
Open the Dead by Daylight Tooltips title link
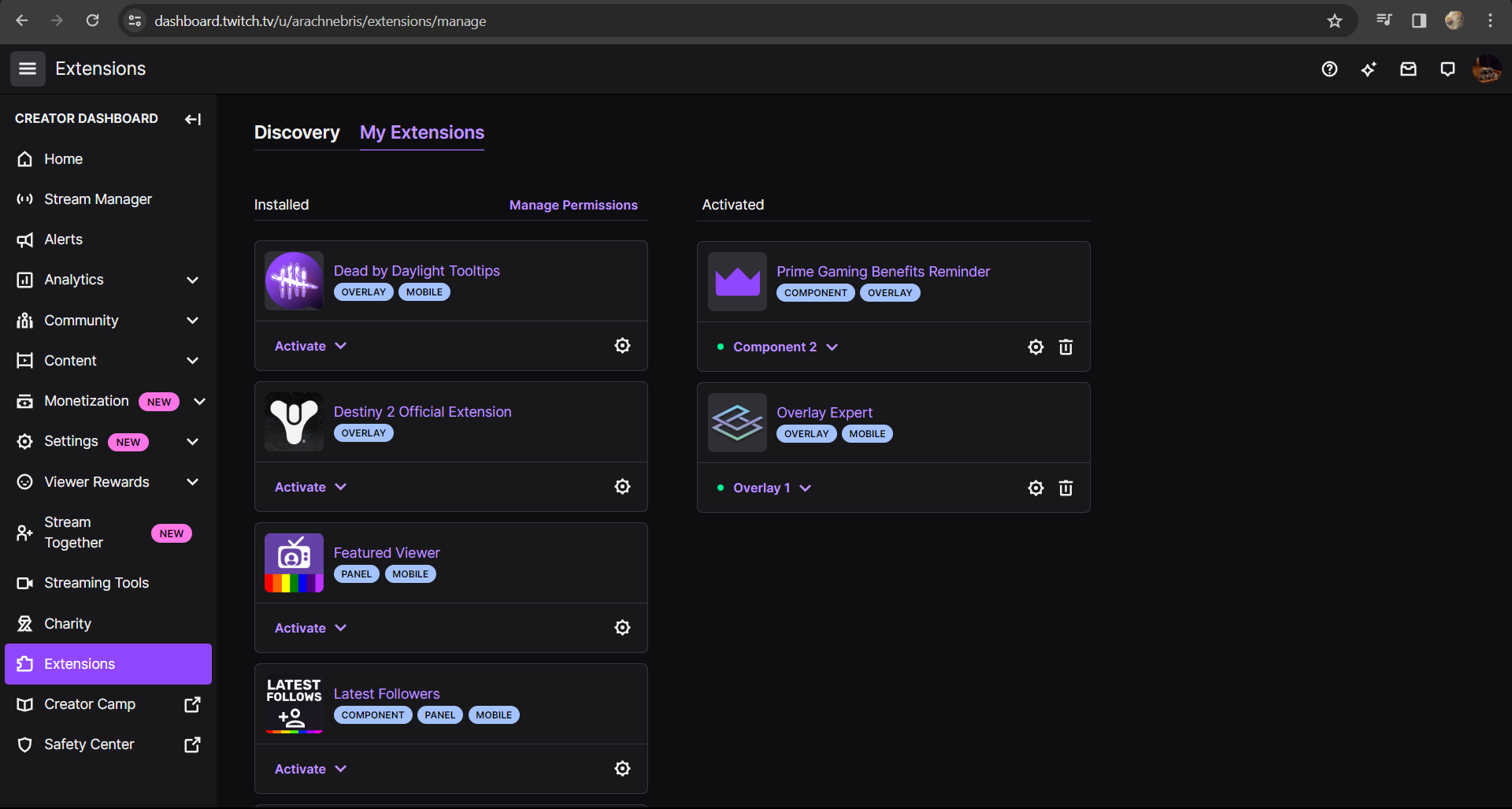[x=417, y=271]
